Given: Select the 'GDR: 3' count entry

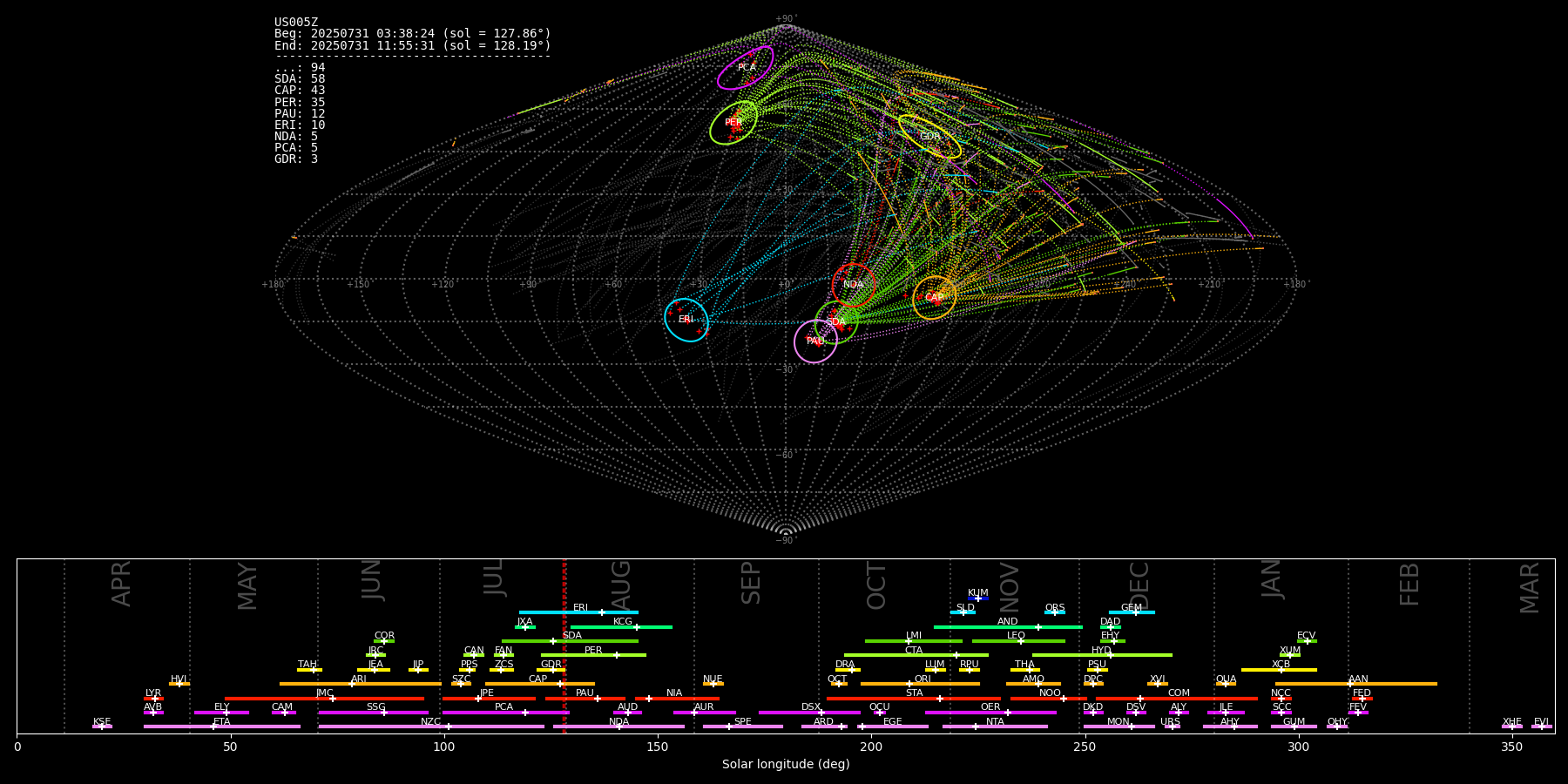Looking at the screenshot, I should tap(296, 159).
